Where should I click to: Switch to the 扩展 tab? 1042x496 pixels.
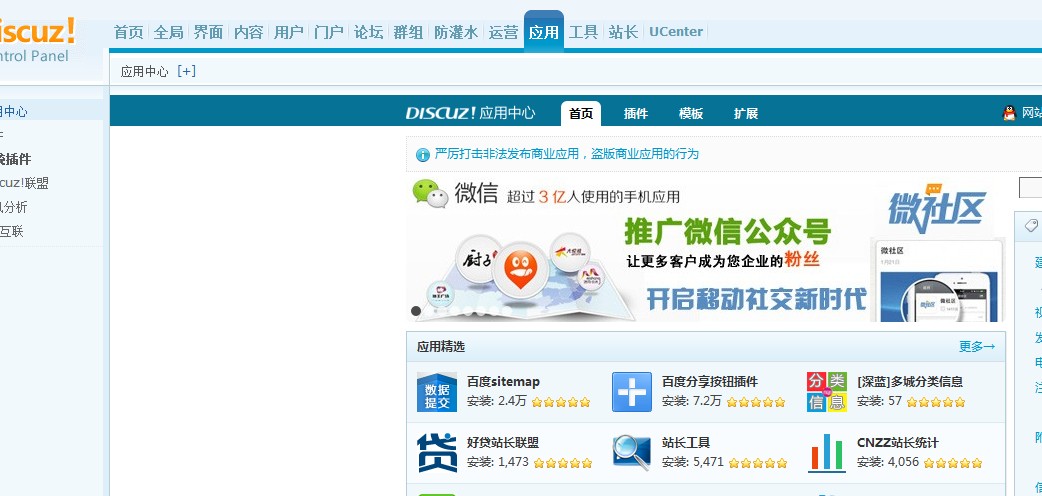[x=746, y=114]
